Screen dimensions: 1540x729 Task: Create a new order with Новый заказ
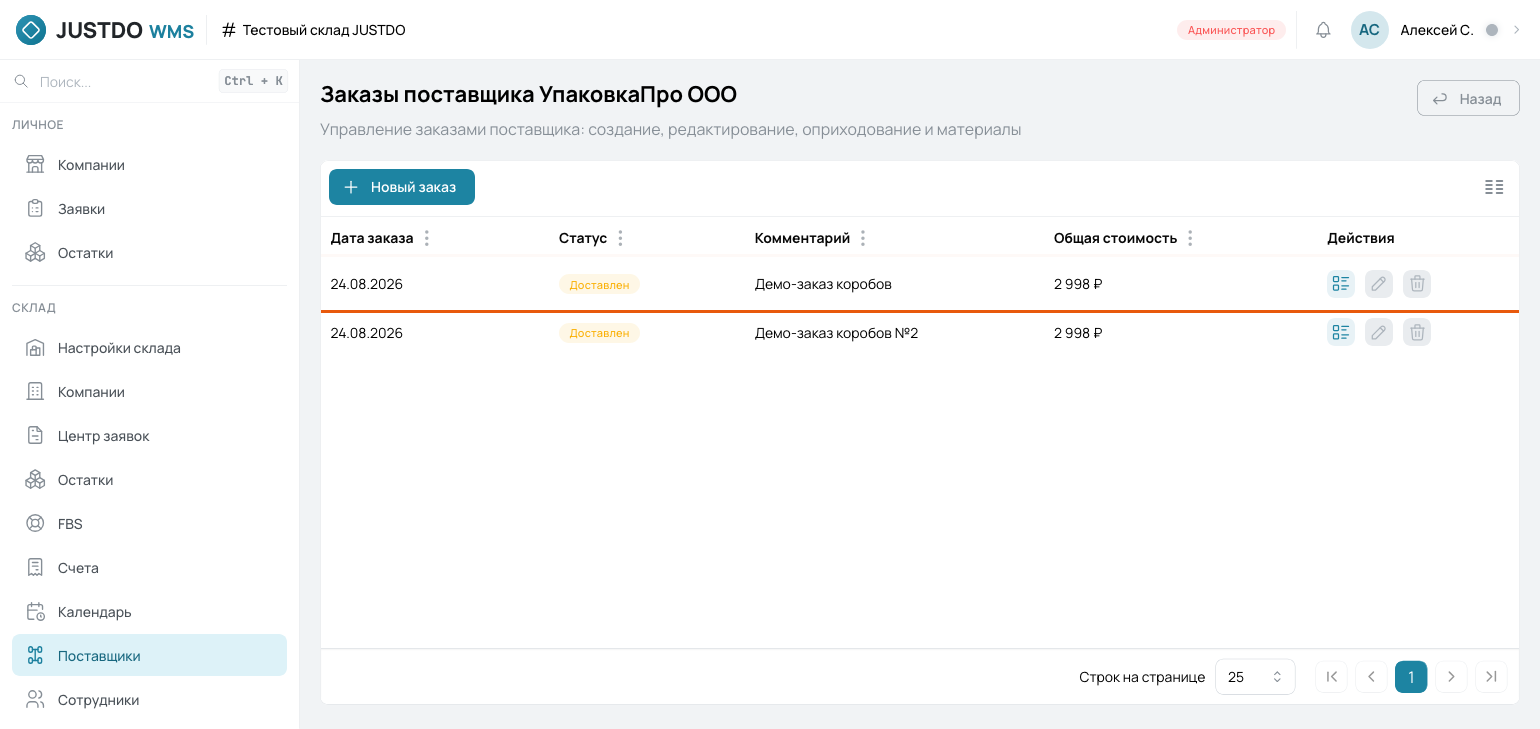(x=402, y=187)
